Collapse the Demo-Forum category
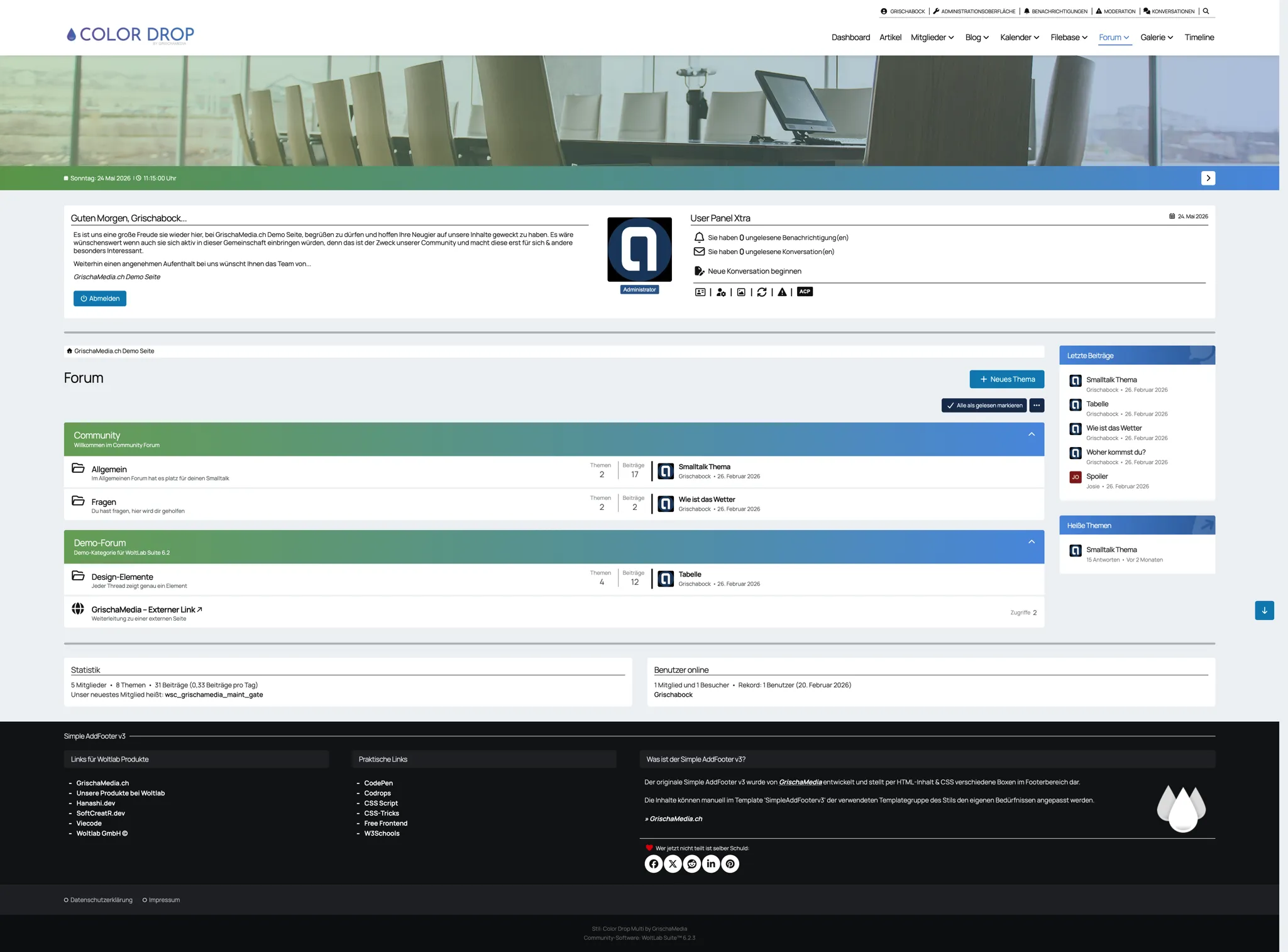The height and width of the screenshot is (952, 1288). pyautogui.click(x=1032, y=542)
